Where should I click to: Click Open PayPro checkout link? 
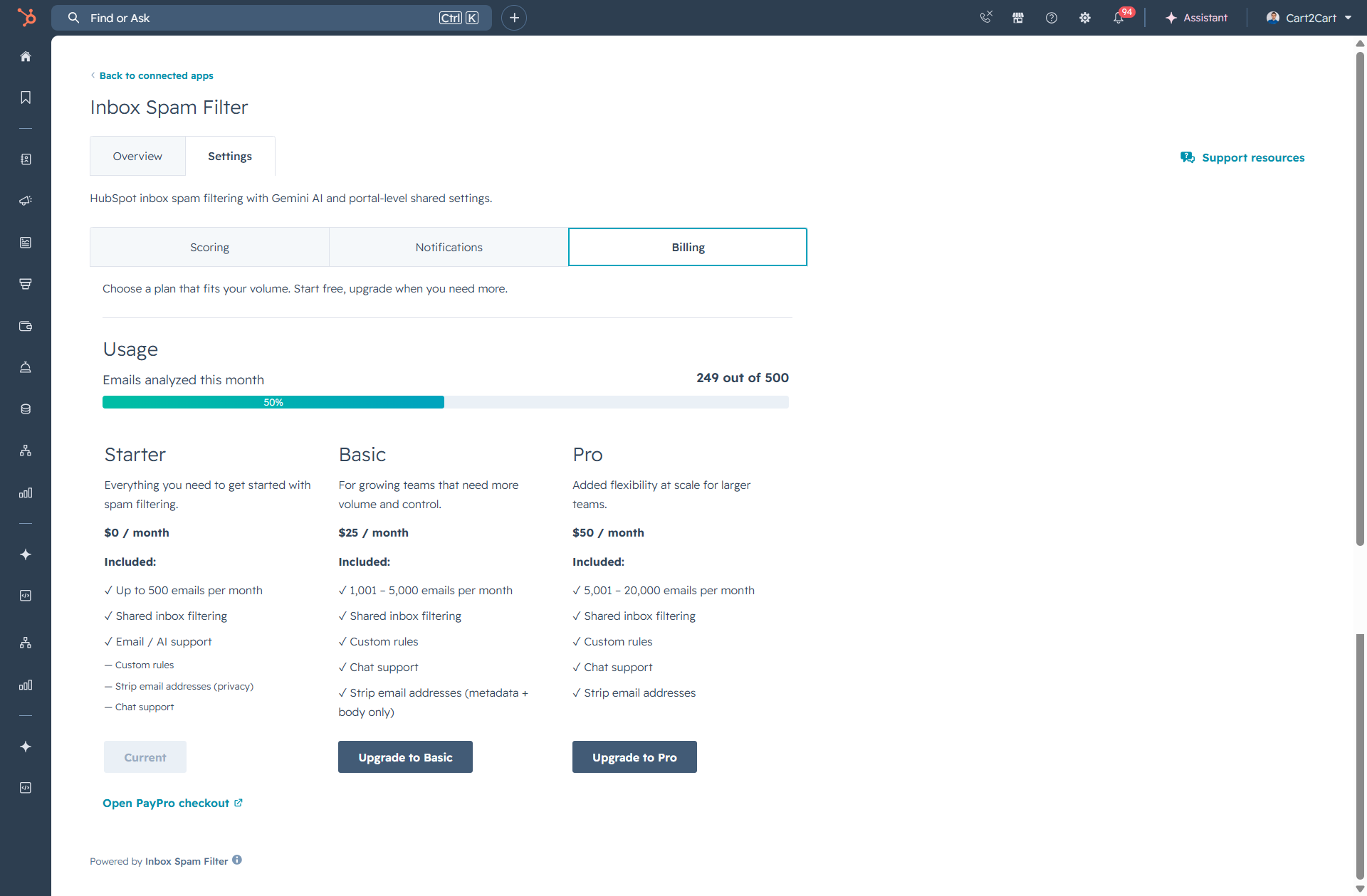(x=166, y=803)
